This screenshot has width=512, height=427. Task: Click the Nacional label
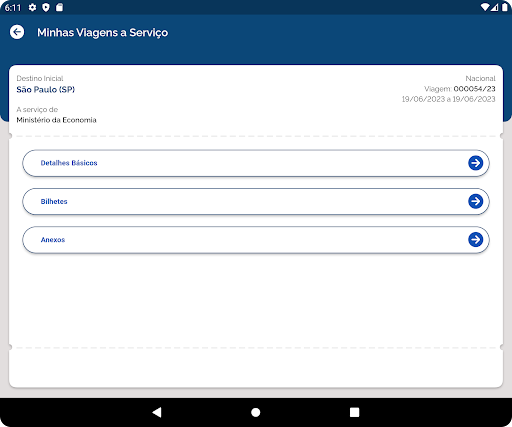pos(480,78)
